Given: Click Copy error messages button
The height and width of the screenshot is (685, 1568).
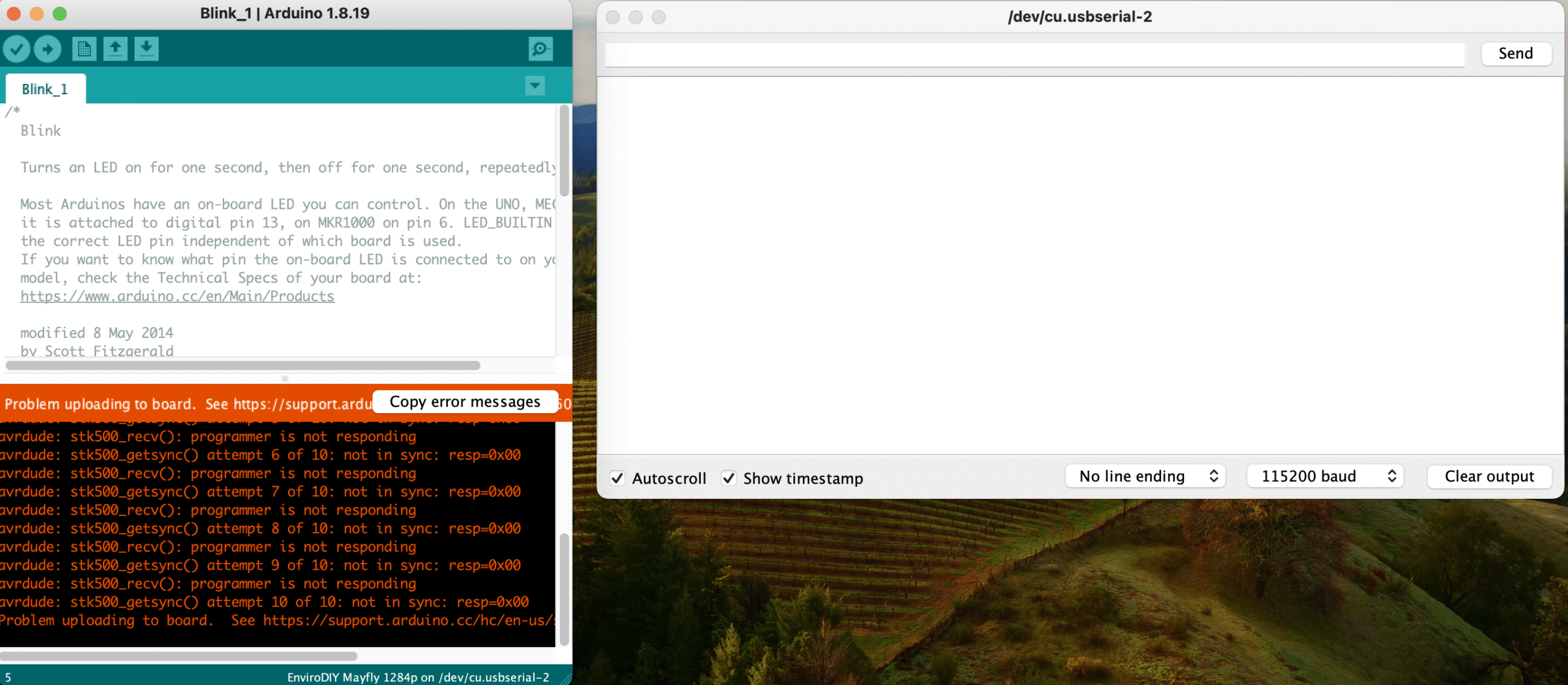Looking at the screenshot, I should [465, 402].
